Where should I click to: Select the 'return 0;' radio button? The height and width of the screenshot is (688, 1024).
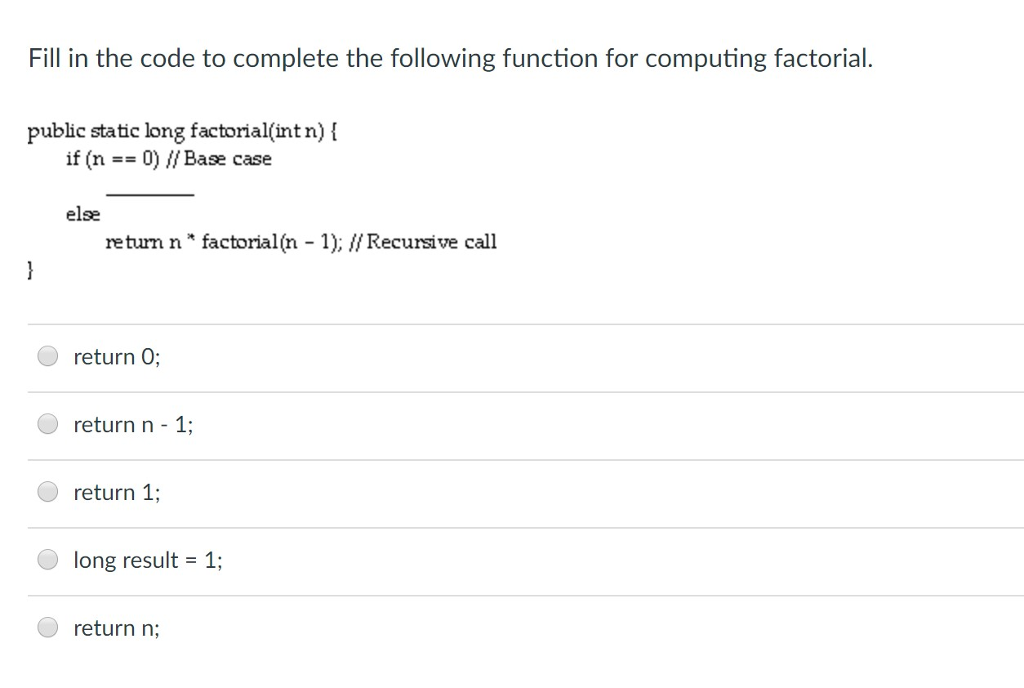click(47, 355)
